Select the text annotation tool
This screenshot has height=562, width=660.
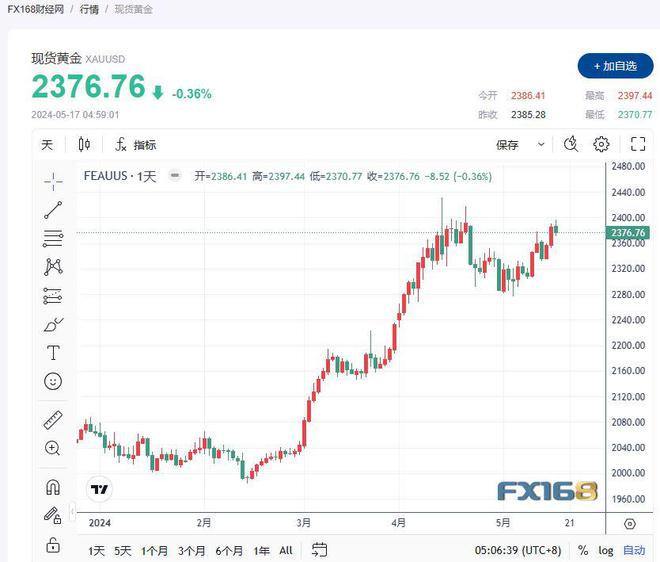pos(53,353)
